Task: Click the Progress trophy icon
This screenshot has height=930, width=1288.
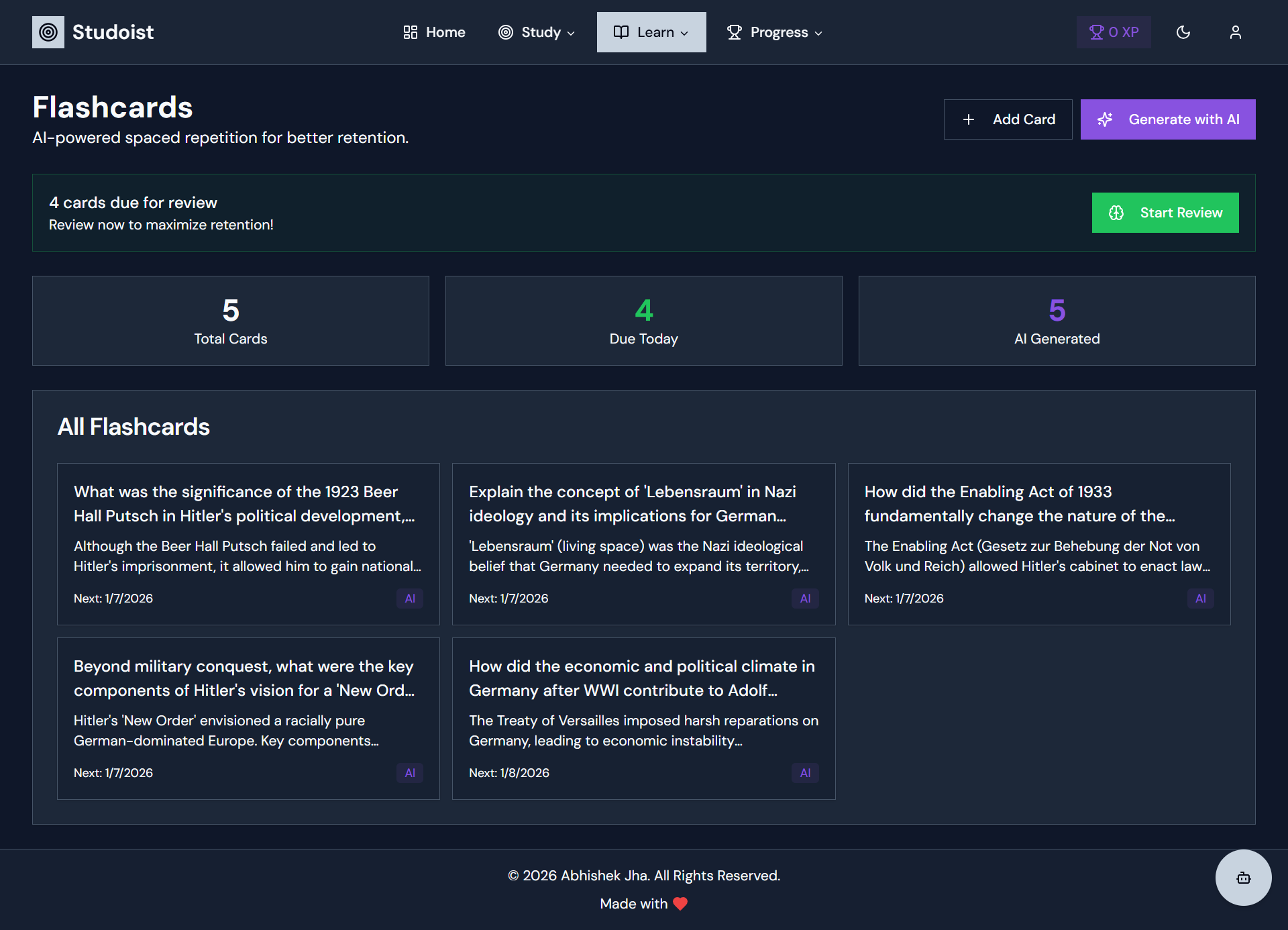Action: pyautogui.click(x=735, y=32)
